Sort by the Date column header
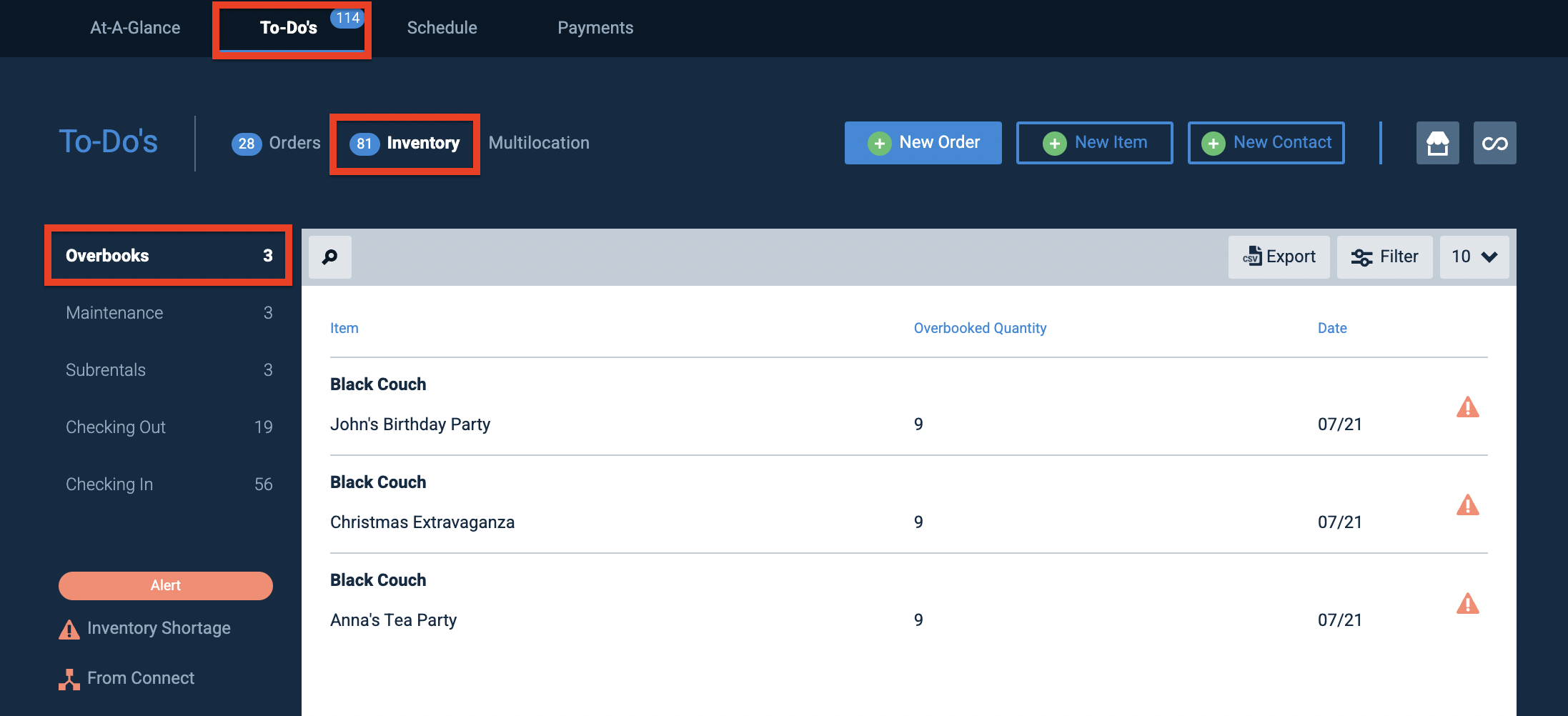Viewport: 1568px width, 716px height. (1332, 328)
